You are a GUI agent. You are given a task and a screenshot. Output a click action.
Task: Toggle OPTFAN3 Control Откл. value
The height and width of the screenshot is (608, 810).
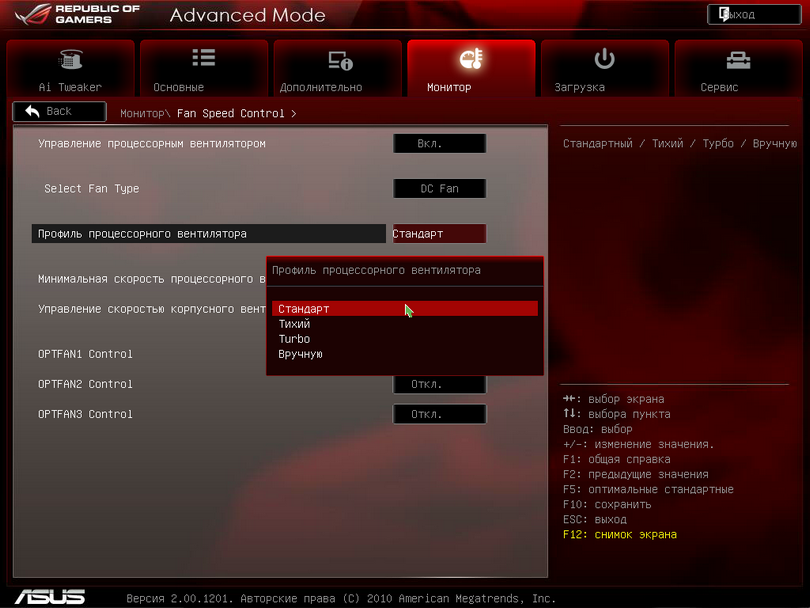(439, 414)
